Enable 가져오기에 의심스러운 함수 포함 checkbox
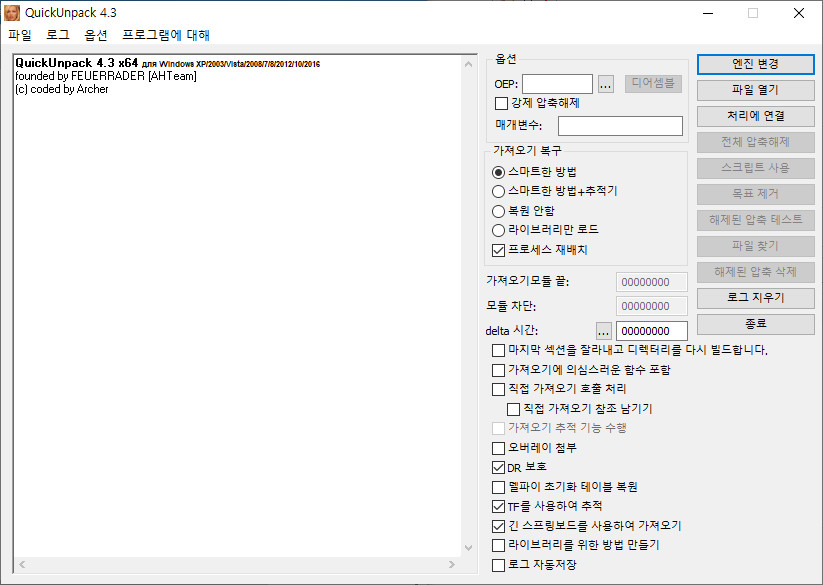Viewport: 823px width, 585px height. (498, 370)
